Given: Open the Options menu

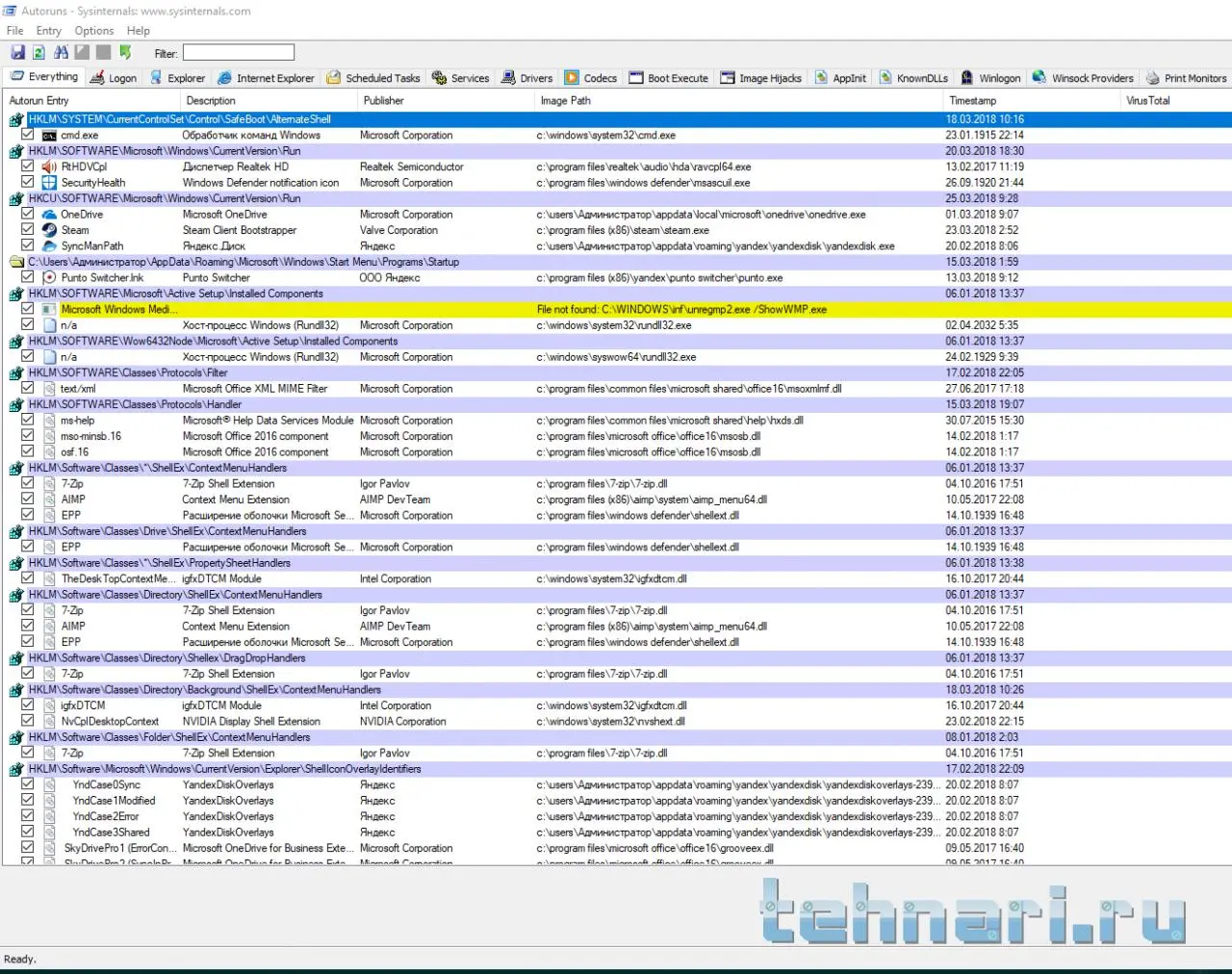Looking at the screenshot, I should click(x=94, y=31).
